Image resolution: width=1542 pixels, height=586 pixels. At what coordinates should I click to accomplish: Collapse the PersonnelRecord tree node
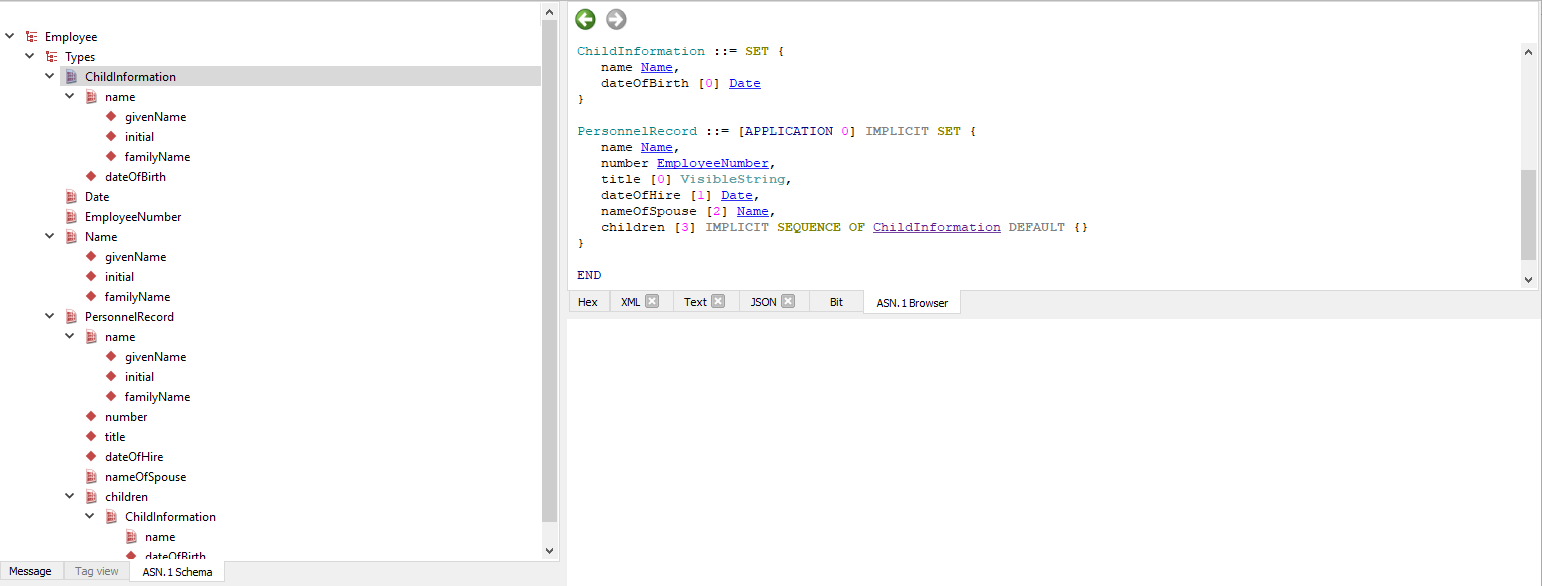[50, 317]
